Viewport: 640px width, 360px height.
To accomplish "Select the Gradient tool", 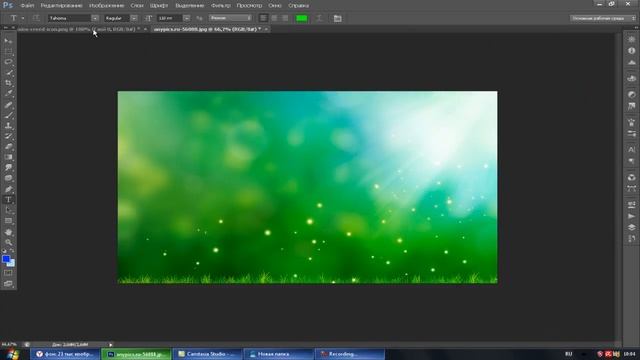I will click(x=9, y=158).
